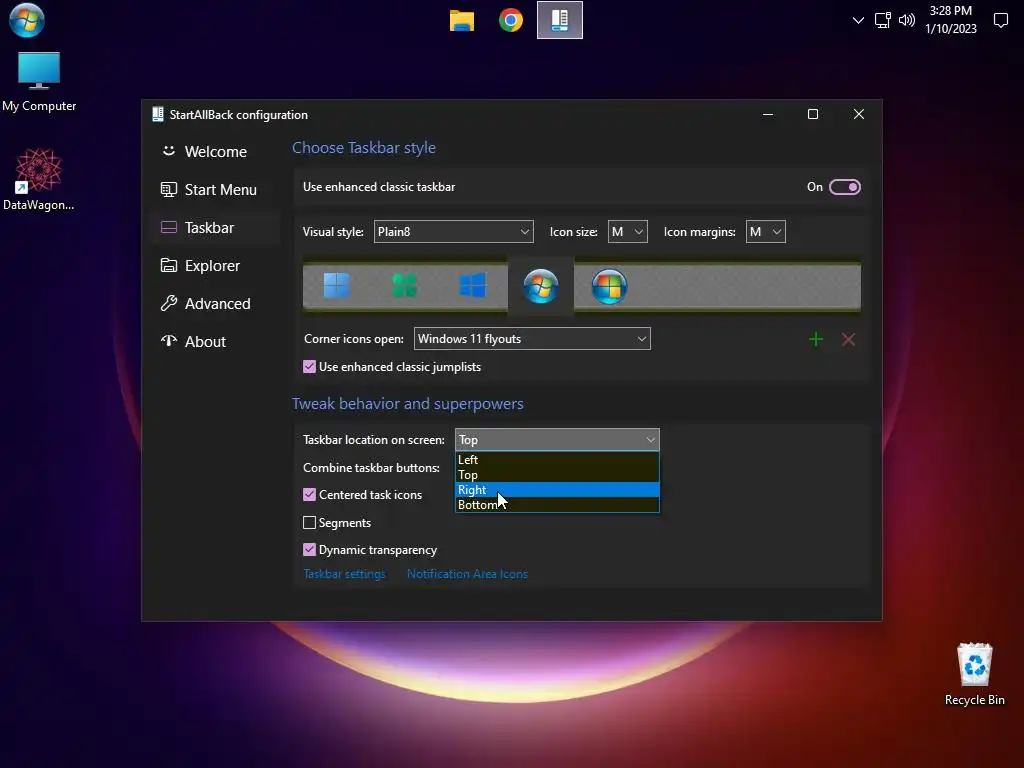Open the volume speaker tray icon

pos(906,20)
